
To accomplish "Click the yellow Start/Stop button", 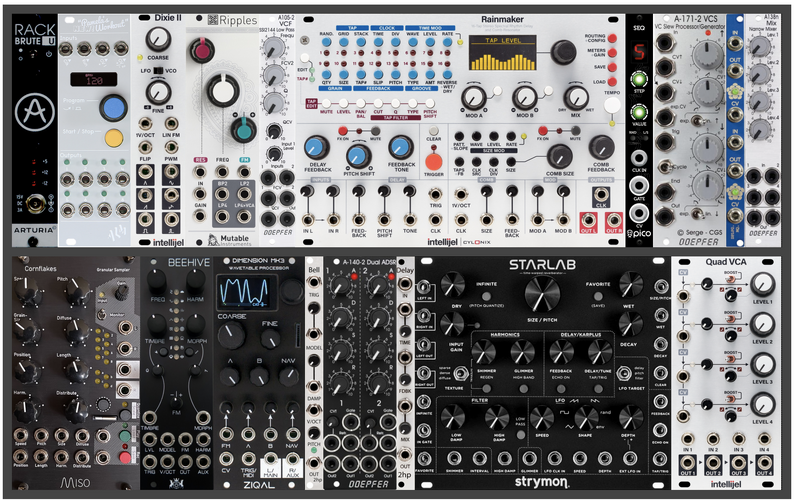I will tap(113, 137).
